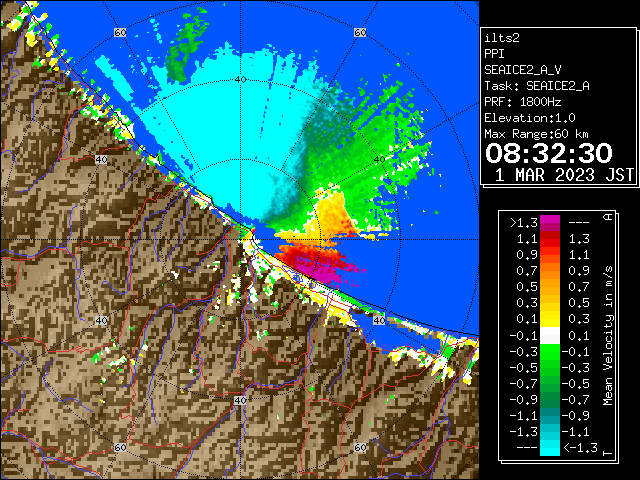Click the 60 range label in the southeast

pos(360,447)
